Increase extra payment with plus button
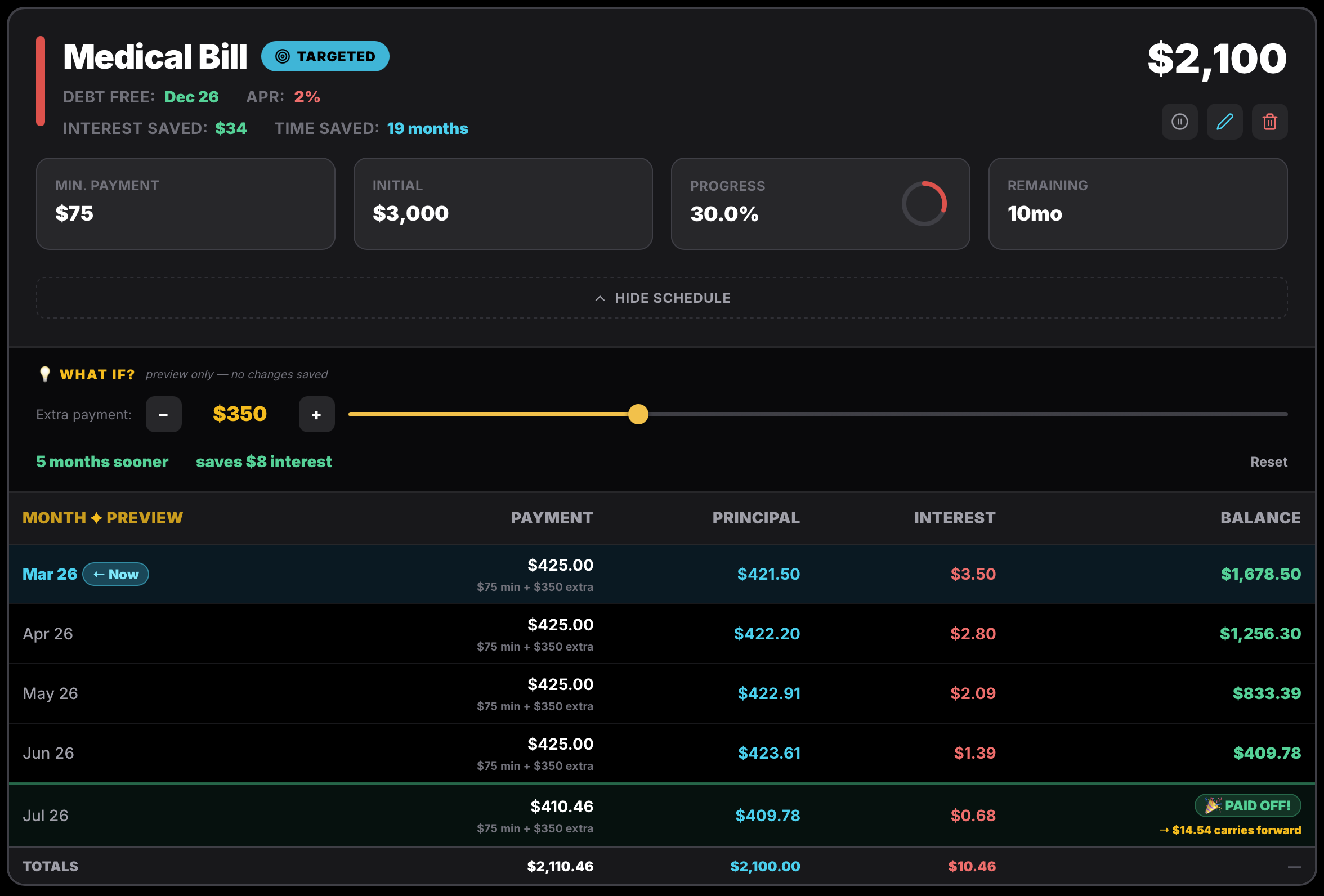 [x=317, y=414]
